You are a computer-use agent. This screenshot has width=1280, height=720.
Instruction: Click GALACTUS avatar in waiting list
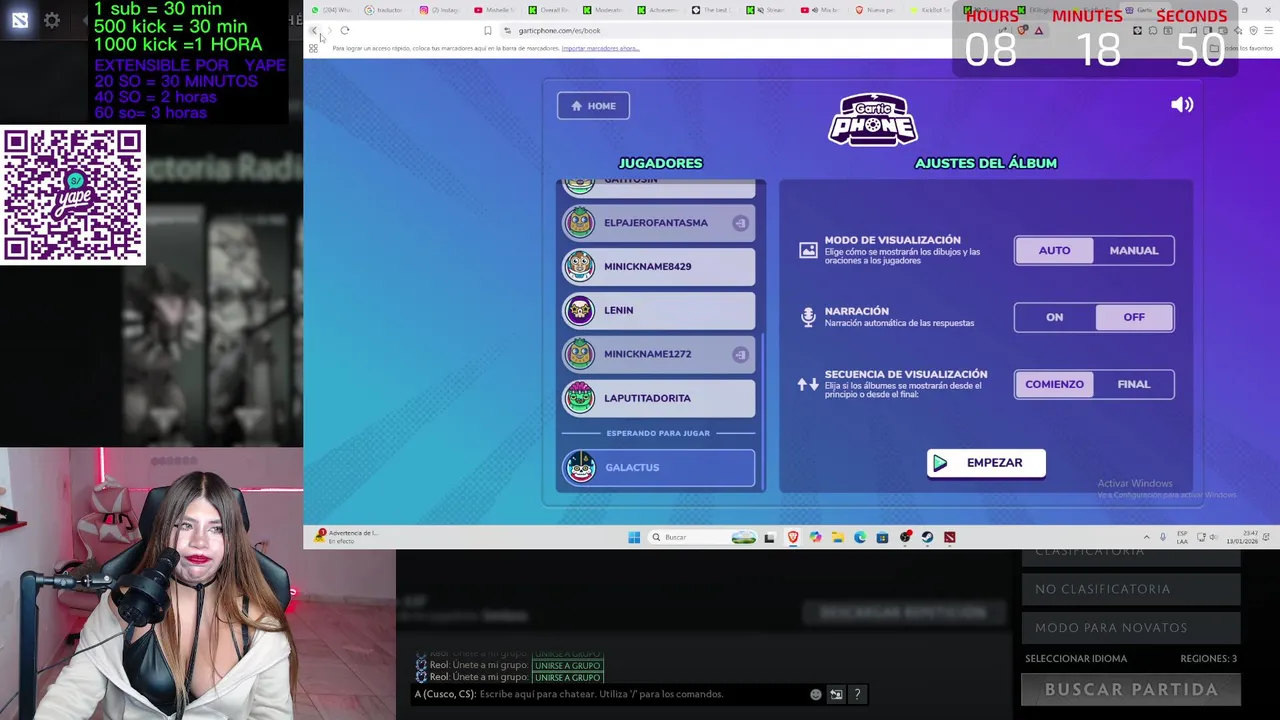coord(580,467)
